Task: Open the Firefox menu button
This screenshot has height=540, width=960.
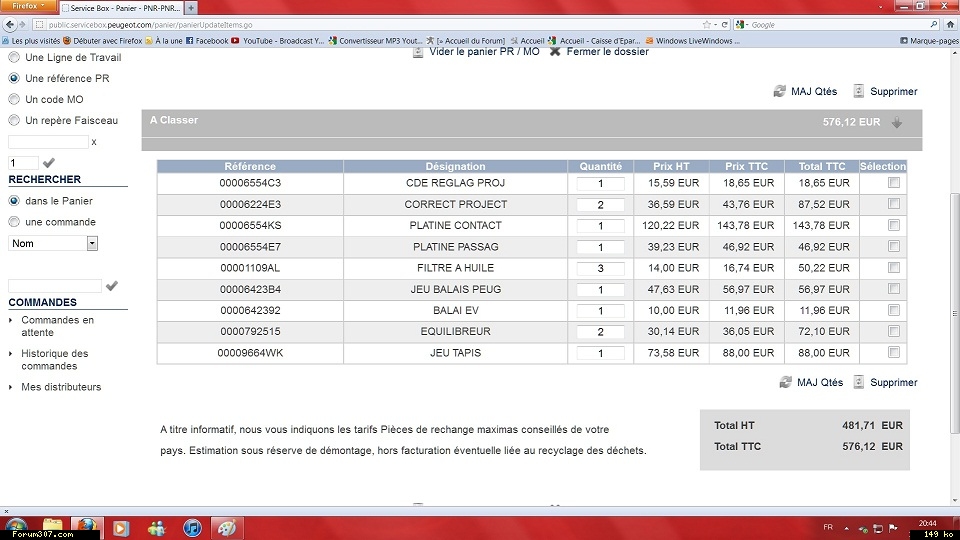Action: click(28, 6)
